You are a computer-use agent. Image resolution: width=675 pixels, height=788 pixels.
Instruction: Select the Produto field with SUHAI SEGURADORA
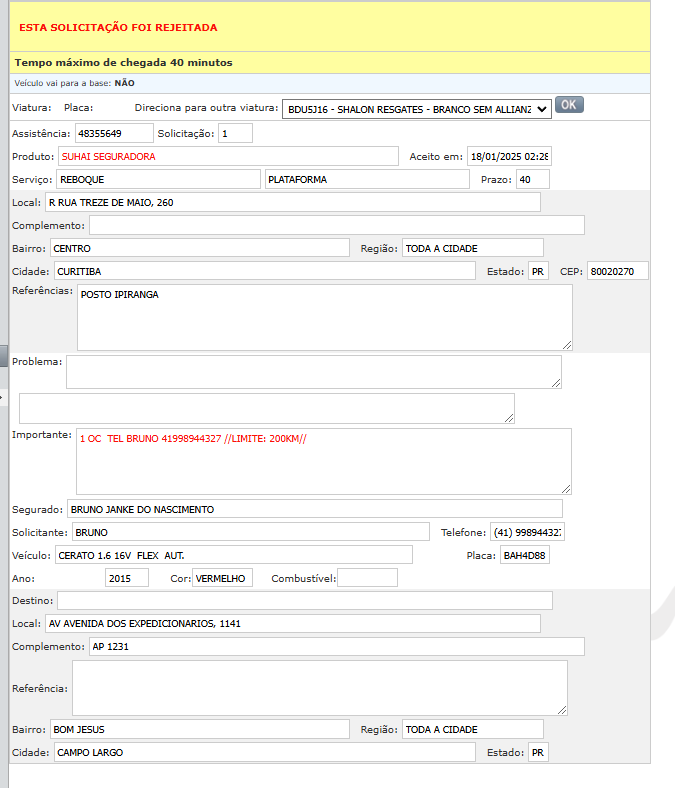pyautogui.click(x=228, y=156)
